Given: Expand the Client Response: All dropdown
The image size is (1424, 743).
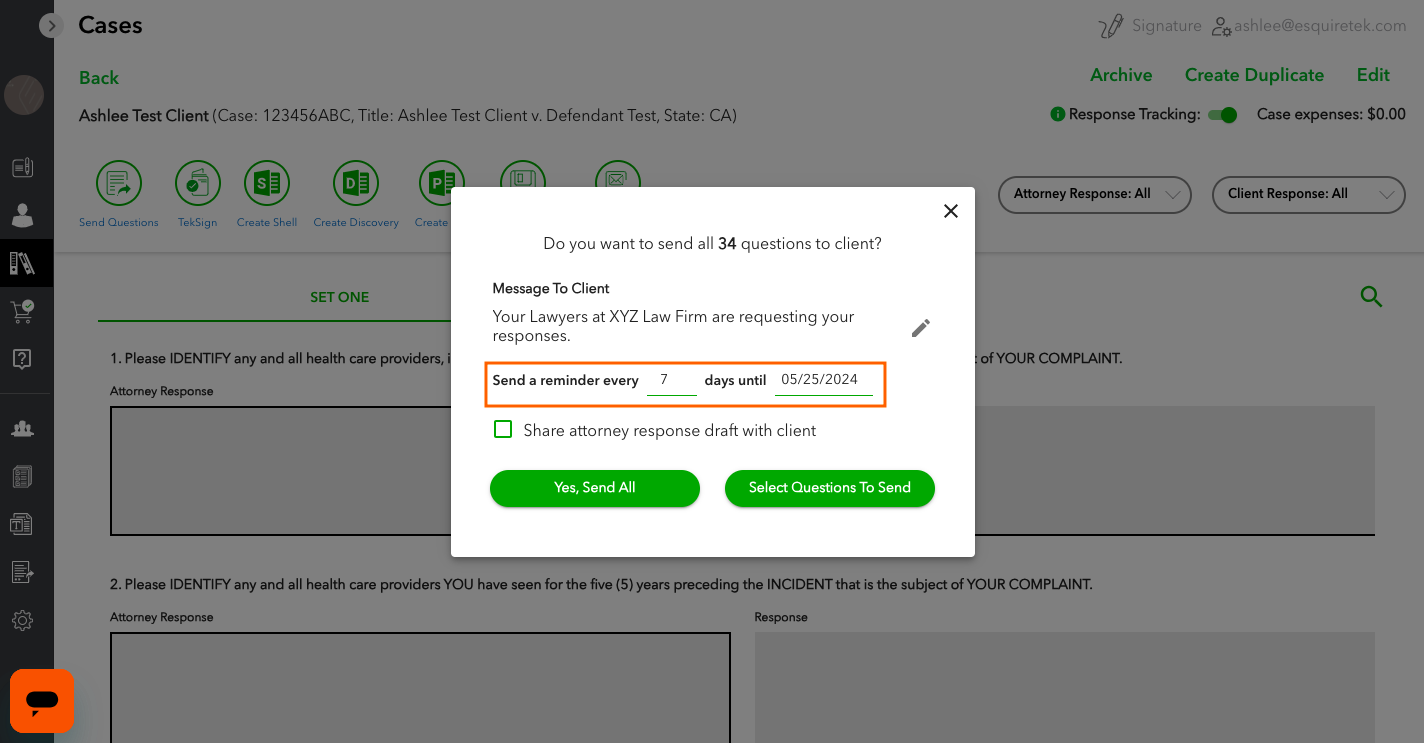Looking at the screenshot, I should (x=1308, y=195).
